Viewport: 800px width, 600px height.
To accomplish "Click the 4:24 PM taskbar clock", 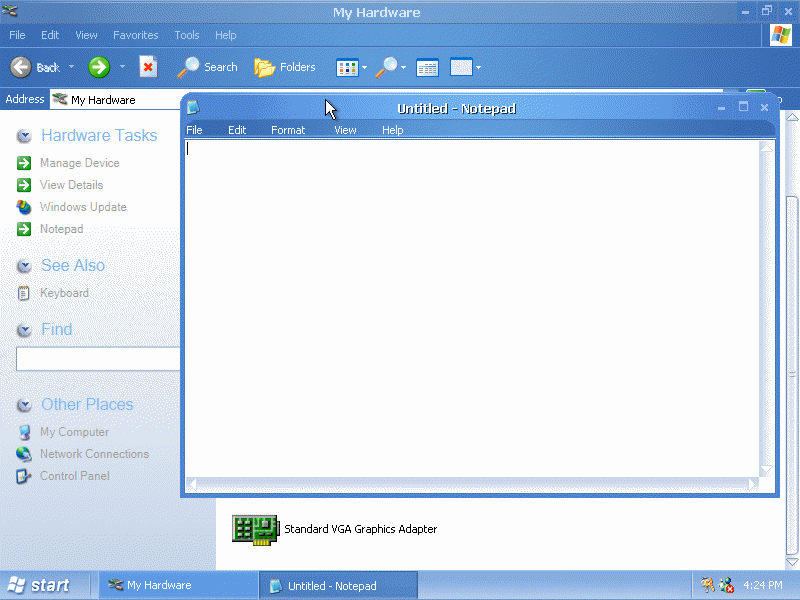I will coord(763,585).
